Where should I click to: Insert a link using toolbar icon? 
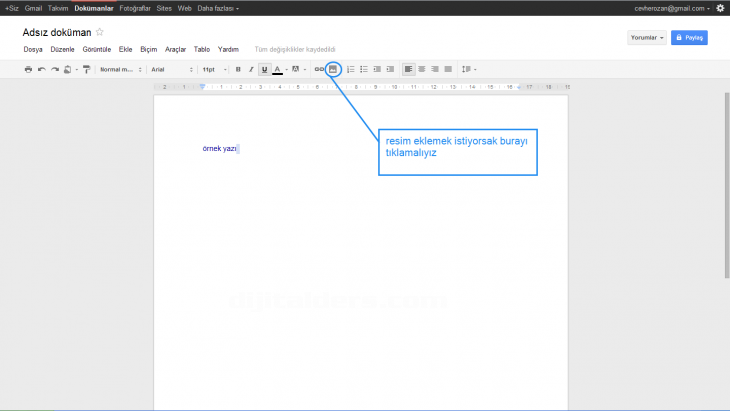click(319, 69)
